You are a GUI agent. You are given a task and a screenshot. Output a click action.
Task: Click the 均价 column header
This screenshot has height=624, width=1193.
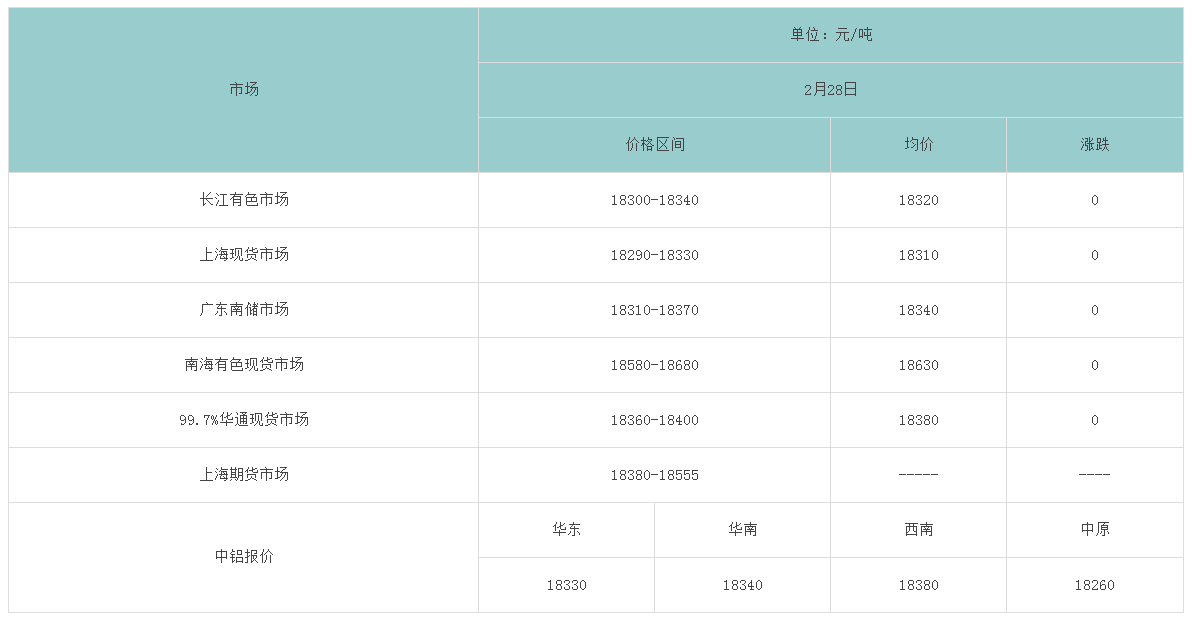point(918,145)
